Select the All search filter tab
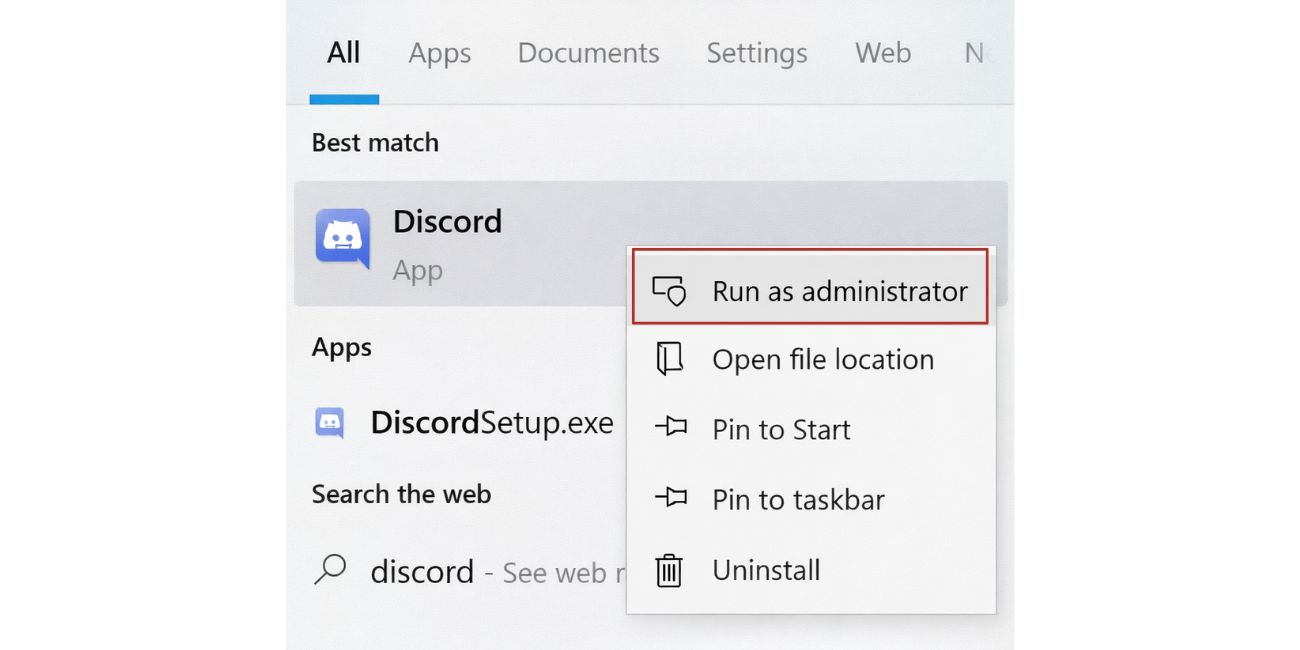Screen dimensions: 1300x650 pyautogui.click(x=344, y=53)
